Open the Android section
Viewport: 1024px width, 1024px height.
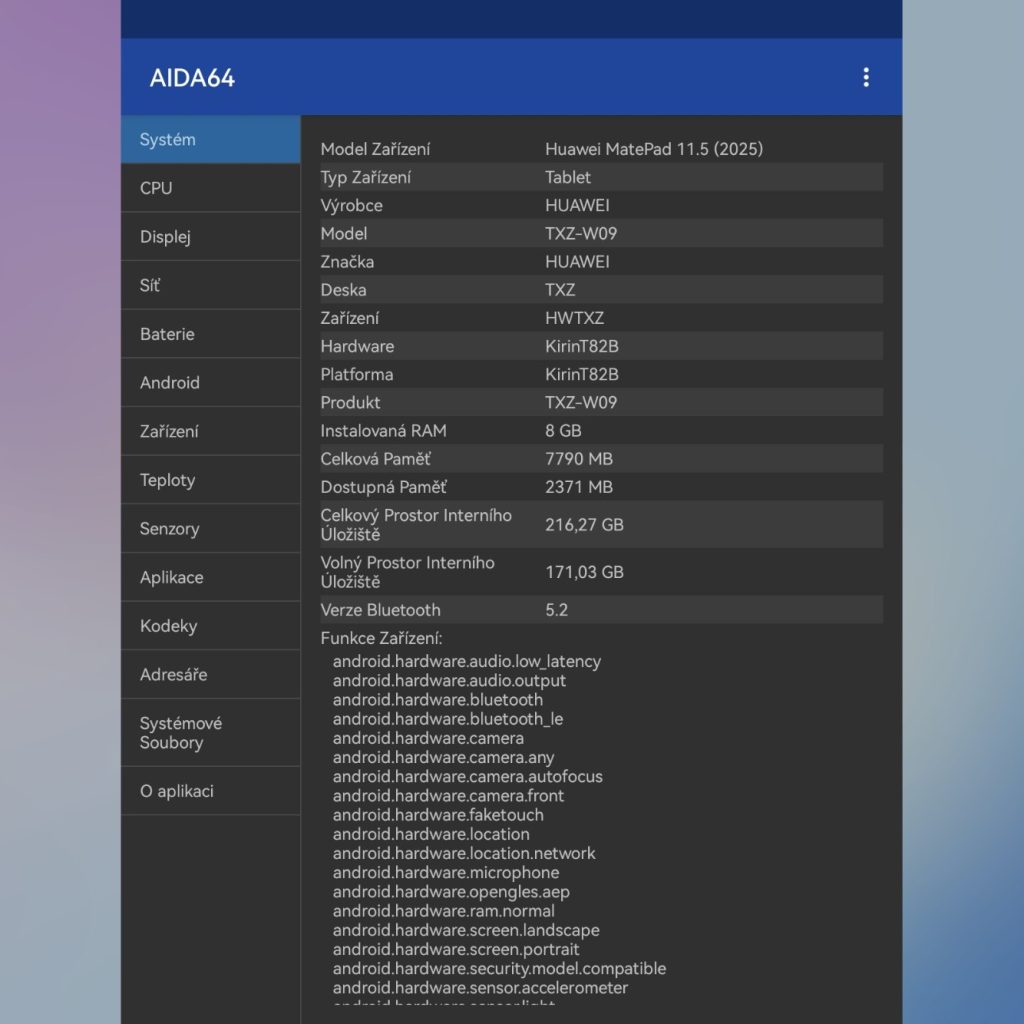click(x=210, y=383)
